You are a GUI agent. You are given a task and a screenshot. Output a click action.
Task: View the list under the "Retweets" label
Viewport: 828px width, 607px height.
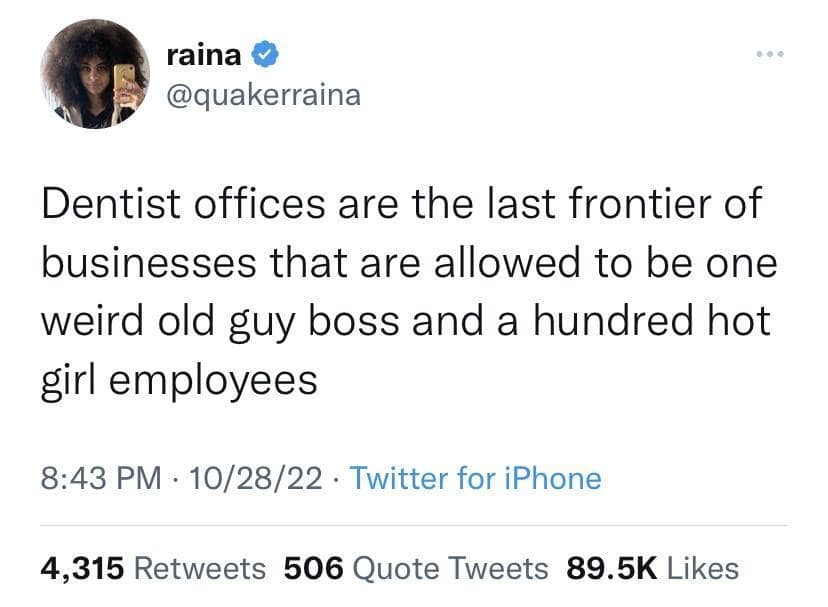click(199, 568)
